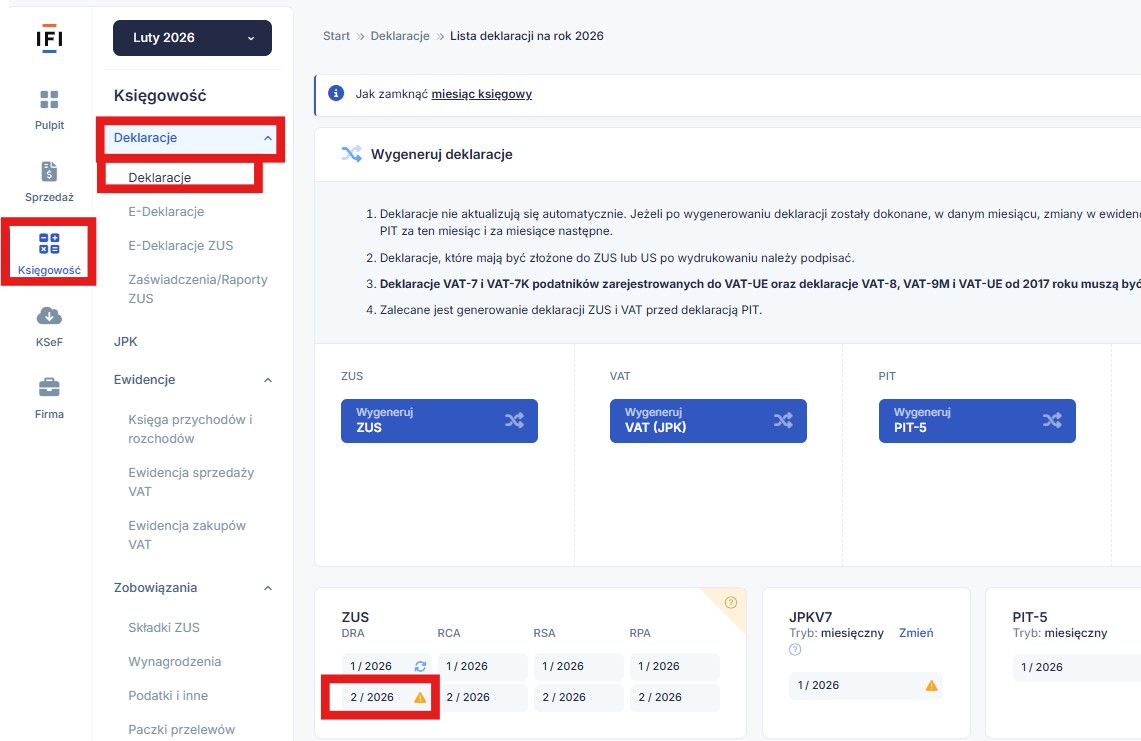Open E-Deklaracje ZUS menu item
The image size is (1141, 741).
(180, 246)
